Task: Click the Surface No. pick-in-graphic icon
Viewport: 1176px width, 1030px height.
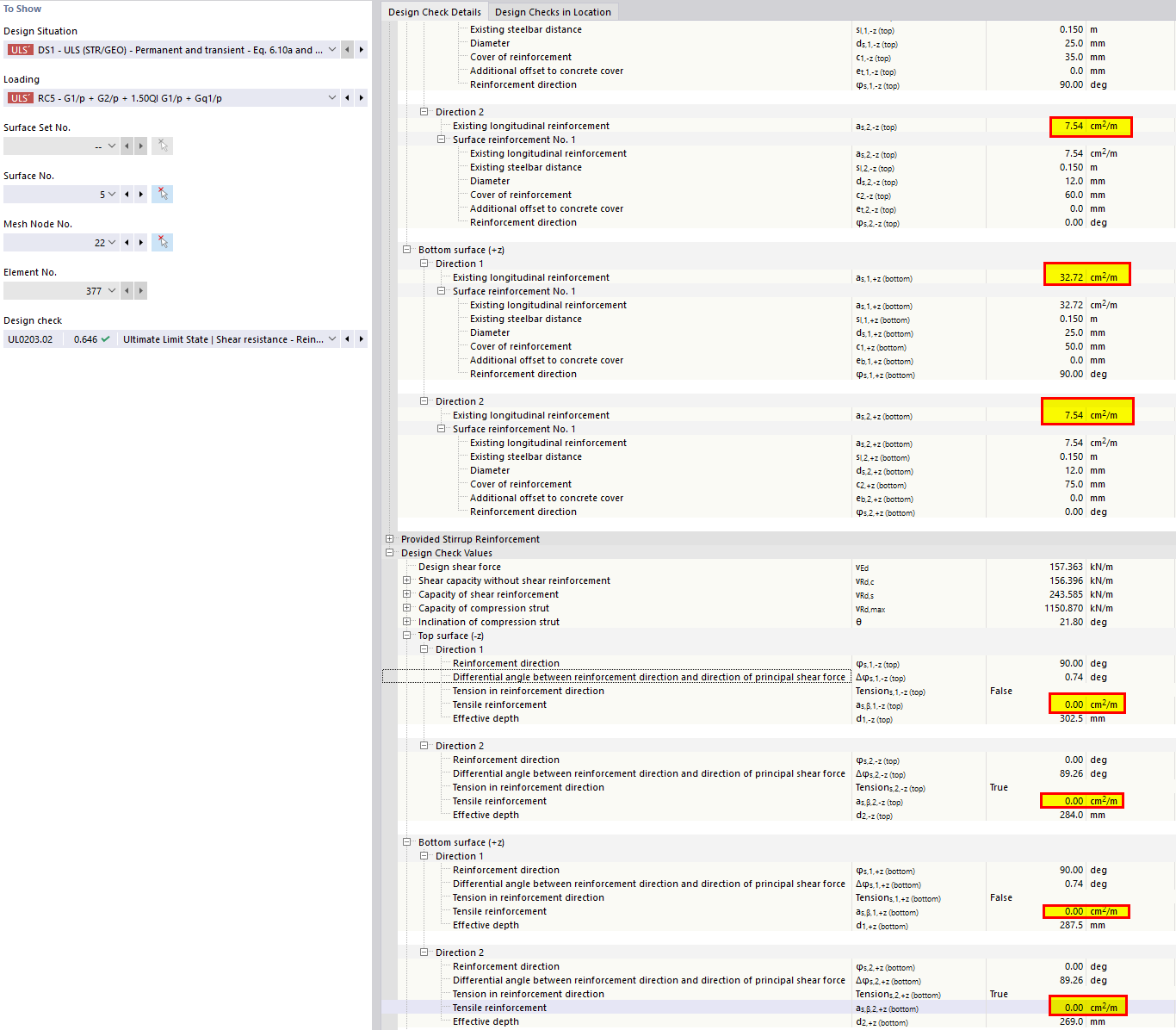Action: 163,195
